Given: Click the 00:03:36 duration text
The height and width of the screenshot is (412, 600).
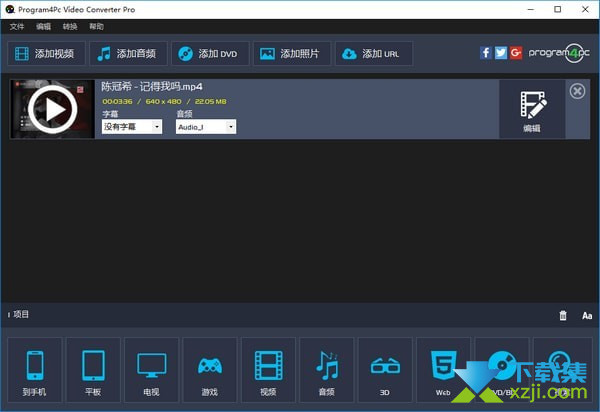Looking at the screenshot, I should click(117, 101).
